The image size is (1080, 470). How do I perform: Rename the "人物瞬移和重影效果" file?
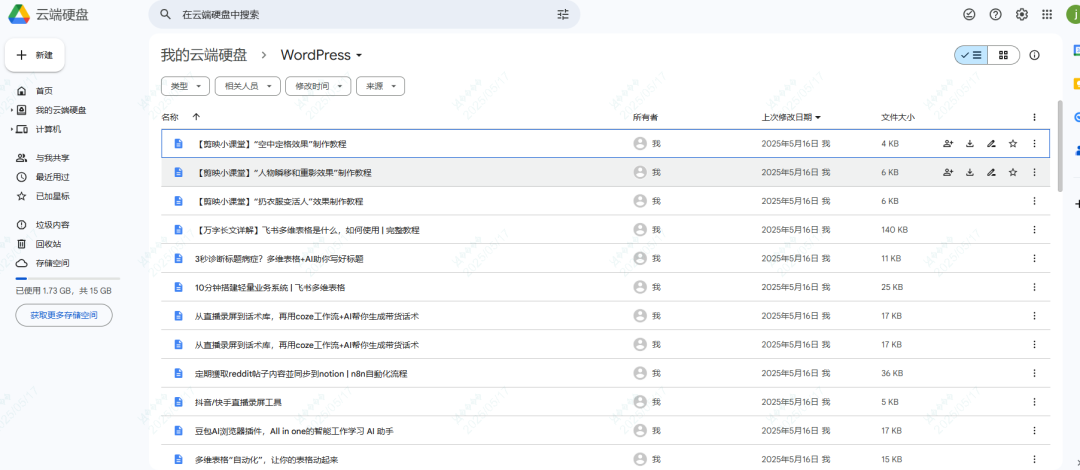991,172
